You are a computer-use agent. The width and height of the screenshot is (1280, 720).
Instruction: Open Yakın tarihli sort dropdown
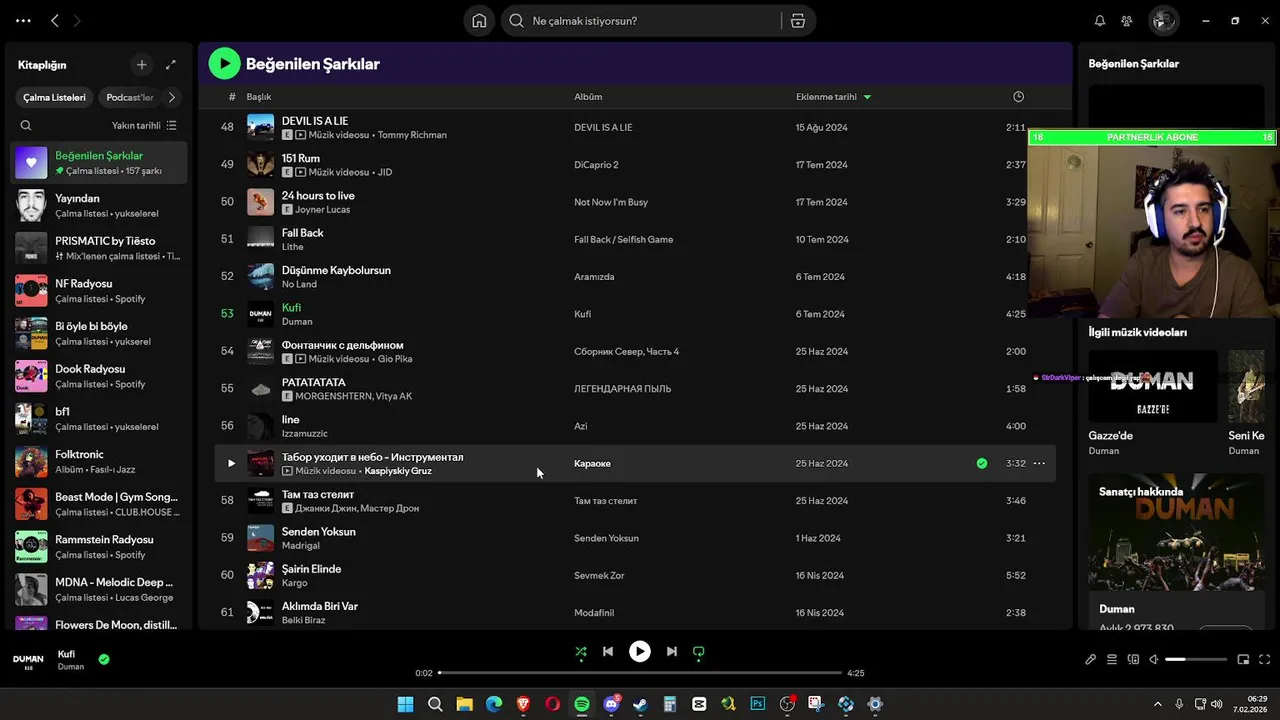click(144, 126)
